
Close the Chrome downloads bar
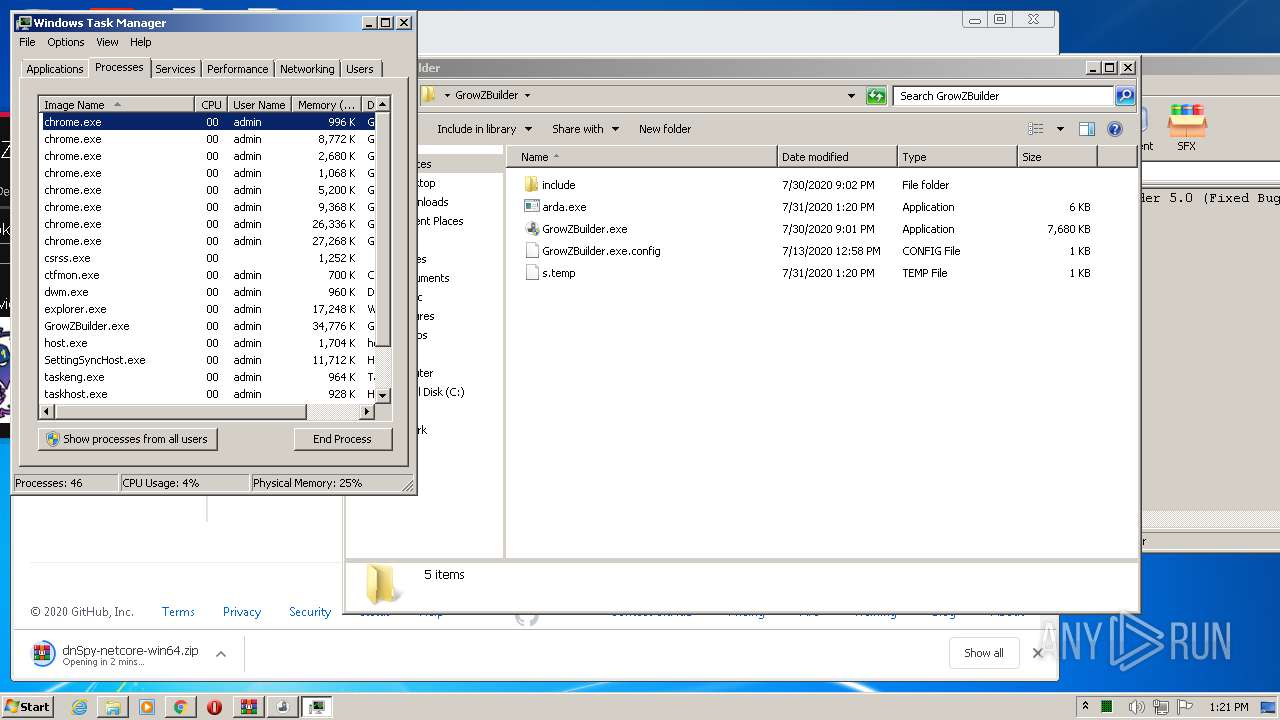pos(1037,653)
